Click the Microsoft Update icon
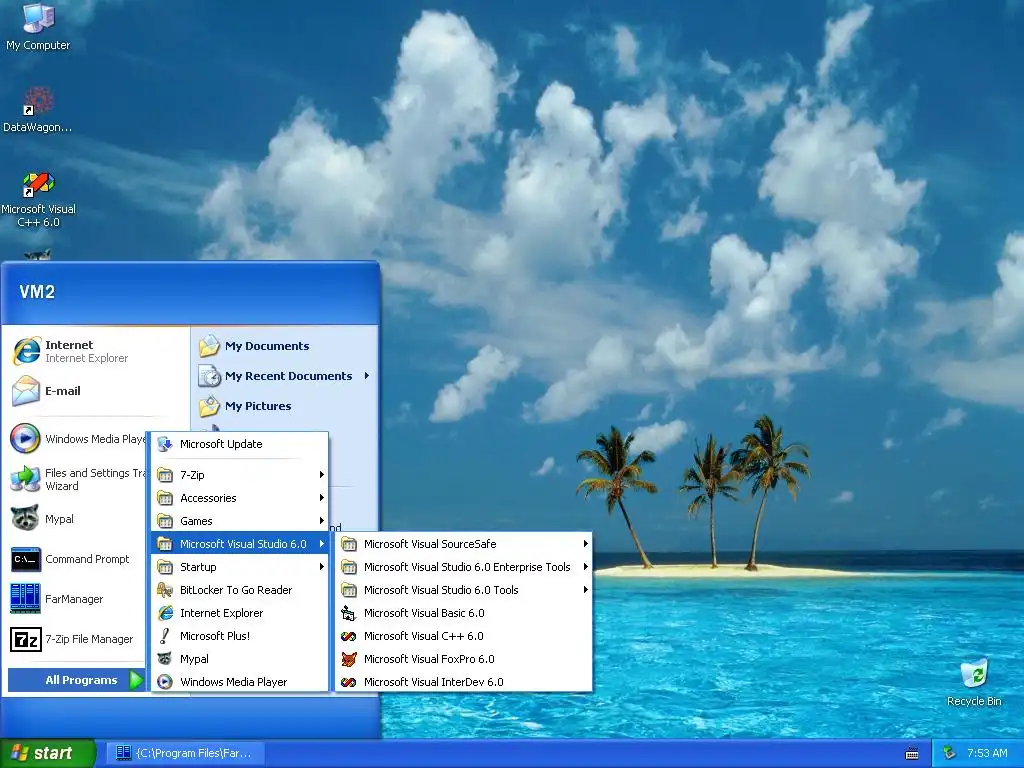 pos(165,444)
